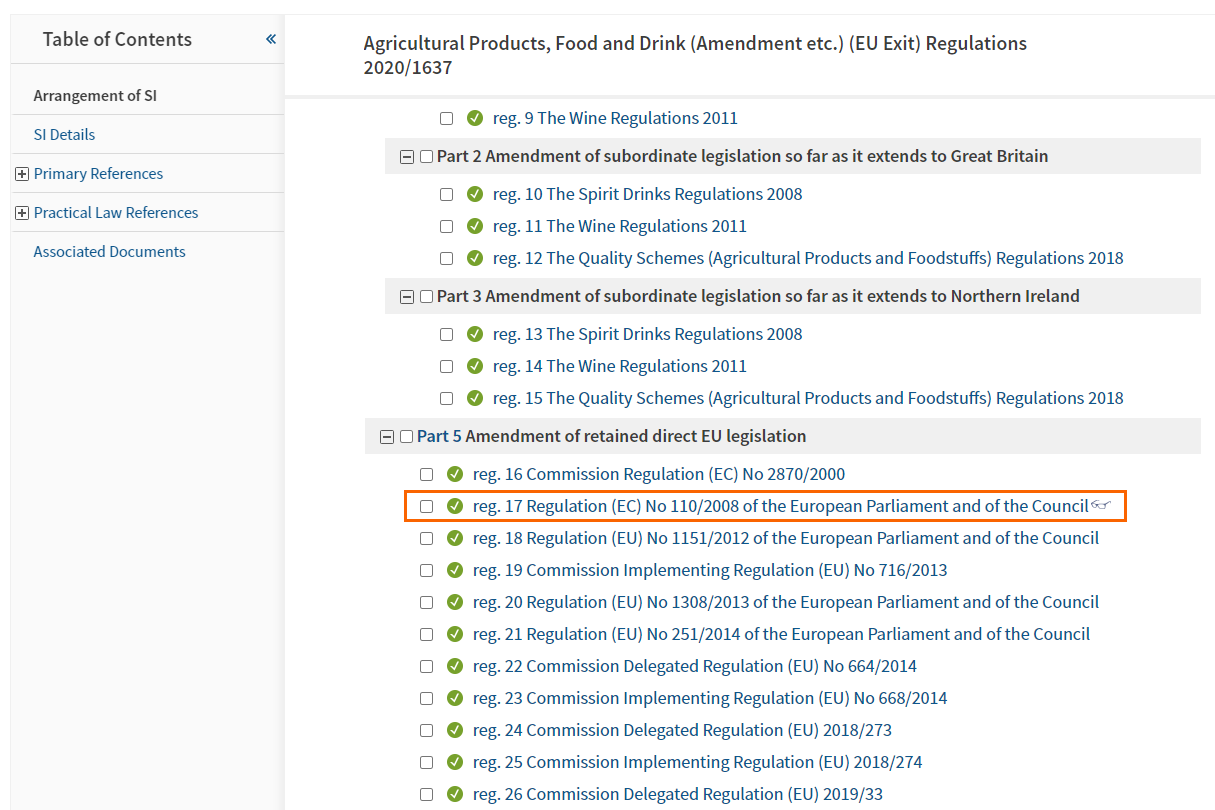Tick the checkbox for reg. 10
This screenshot has height=810, width=1215.
coord(447,194)
